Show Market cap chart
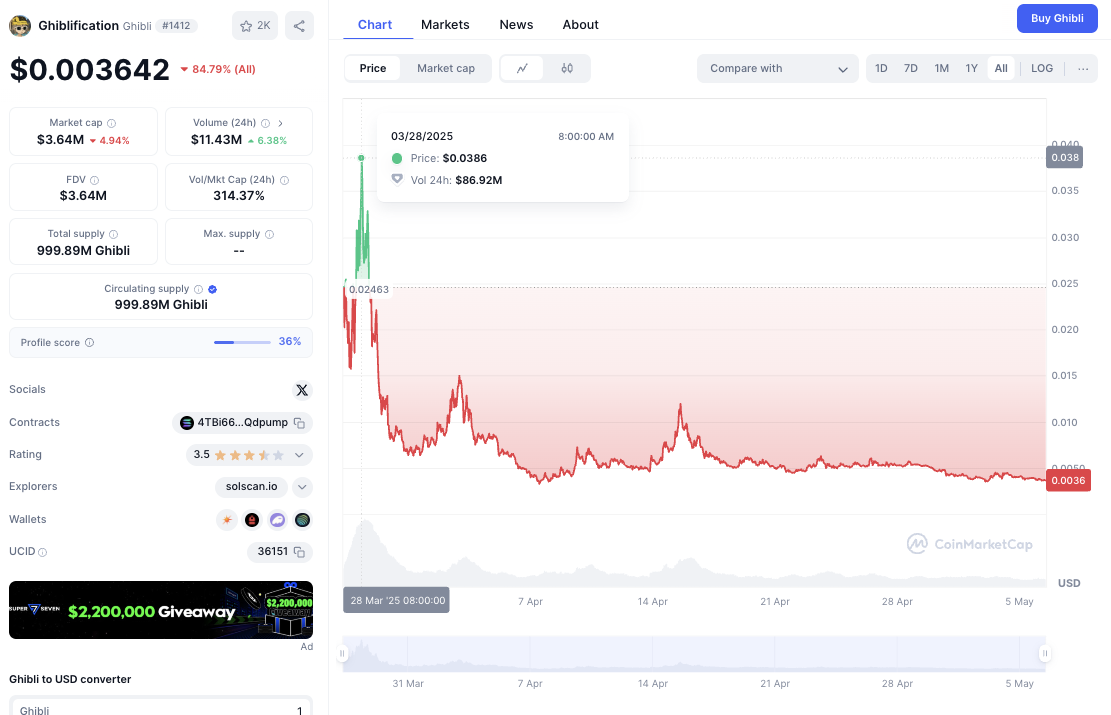This screenshot has height=715, width=1111. pos(446,69)
